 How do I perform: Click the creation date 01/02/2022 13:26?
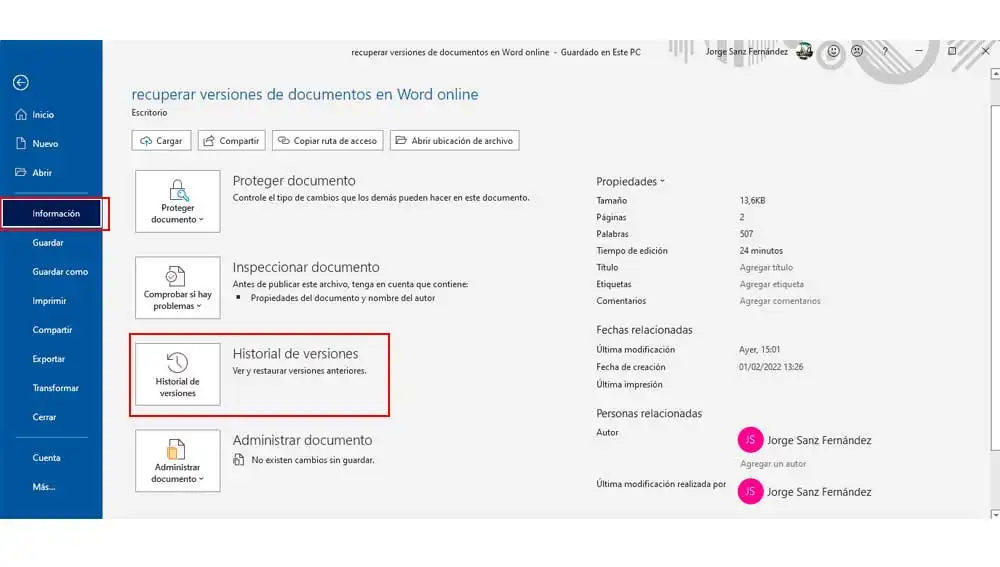coord(771,367)
